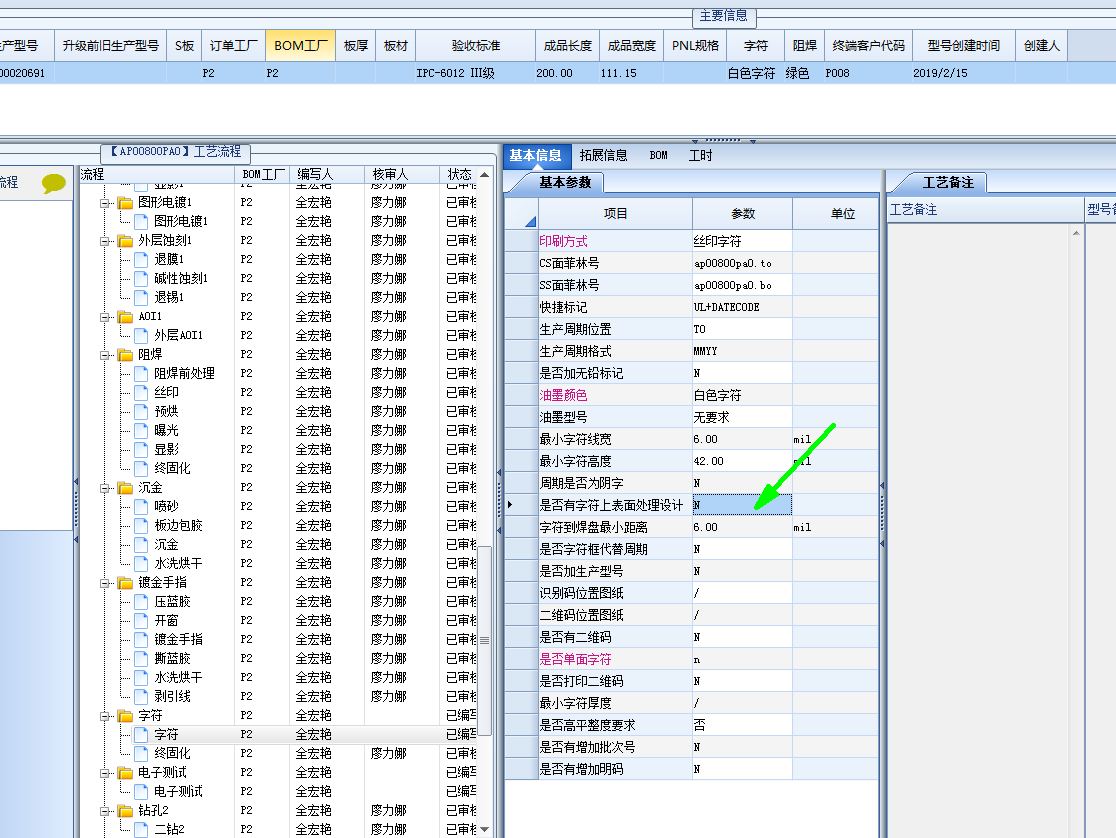
Task: Click the 外层蚀刻1 folder icon
Action: coord(125,241)
